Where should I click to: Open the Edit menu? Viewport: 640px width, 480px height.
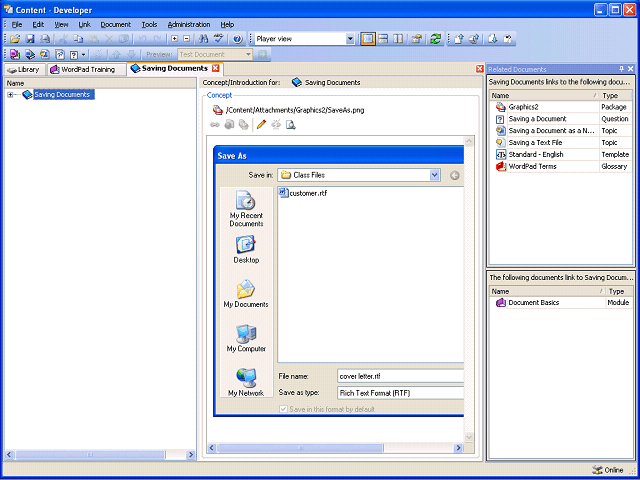[x=38, y=24]
